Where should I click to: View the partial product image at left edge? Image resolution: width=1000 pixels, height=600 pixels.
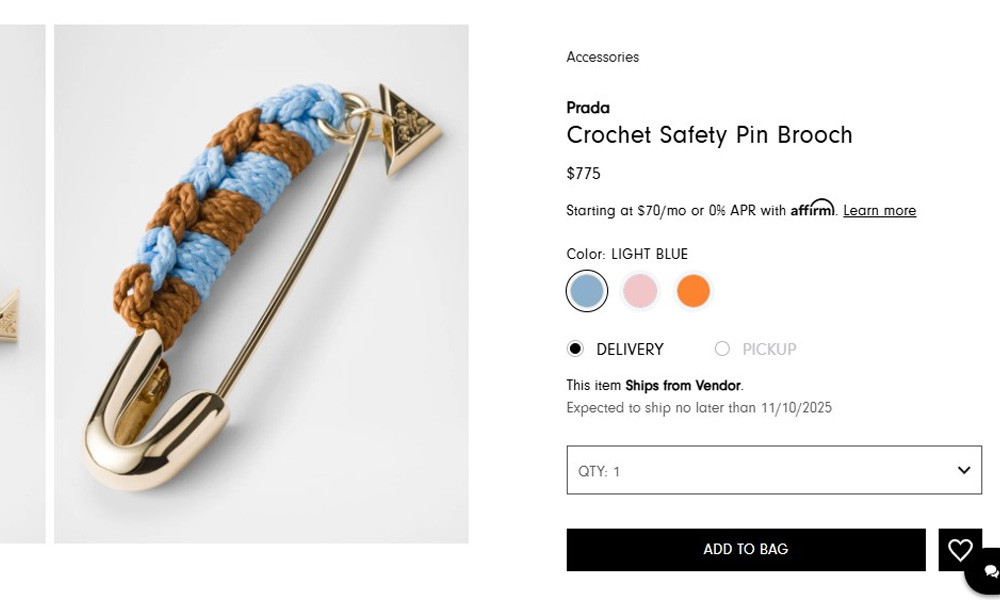(x=22, y=284)
